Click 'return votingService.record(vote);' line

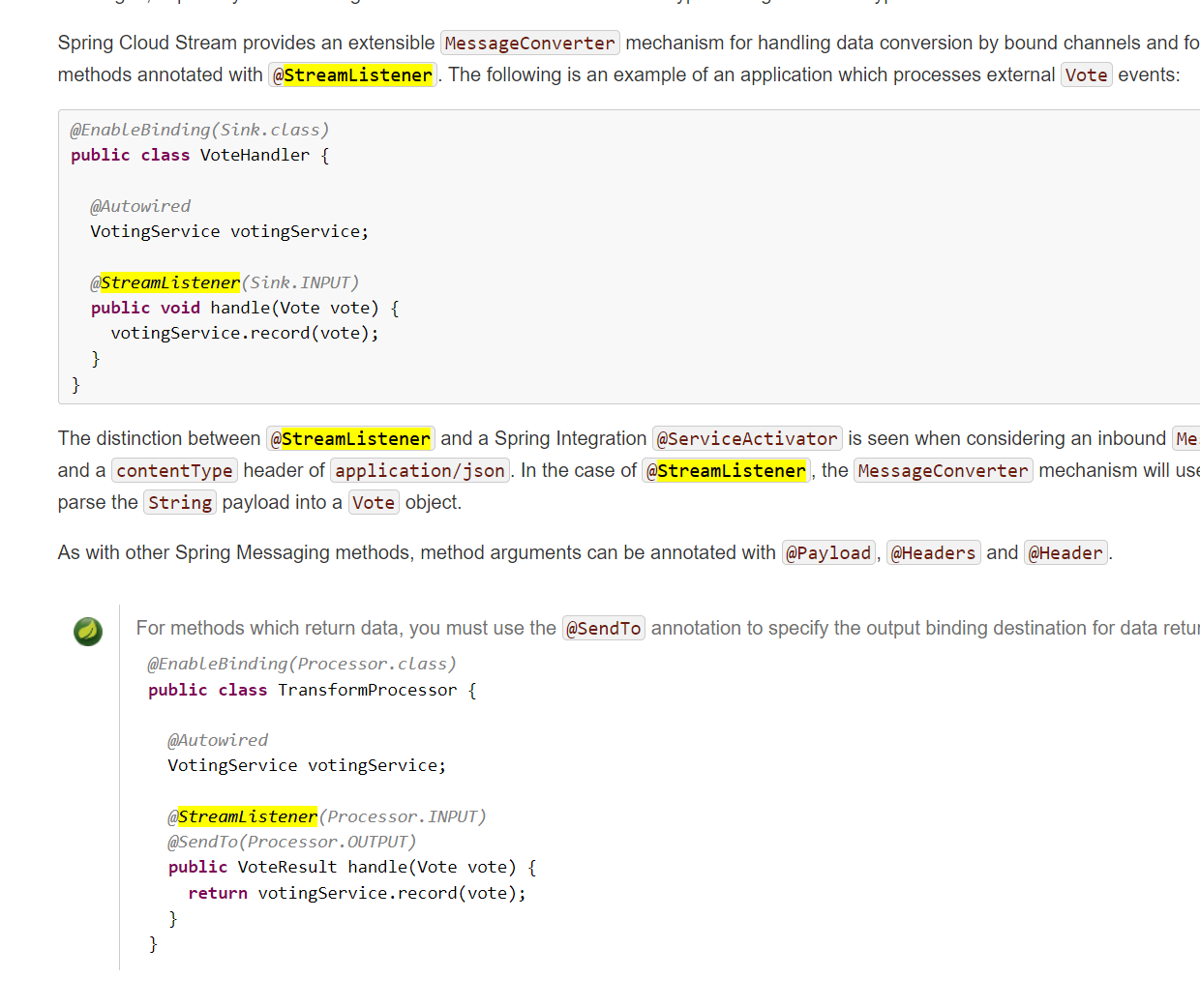[357, 893]
